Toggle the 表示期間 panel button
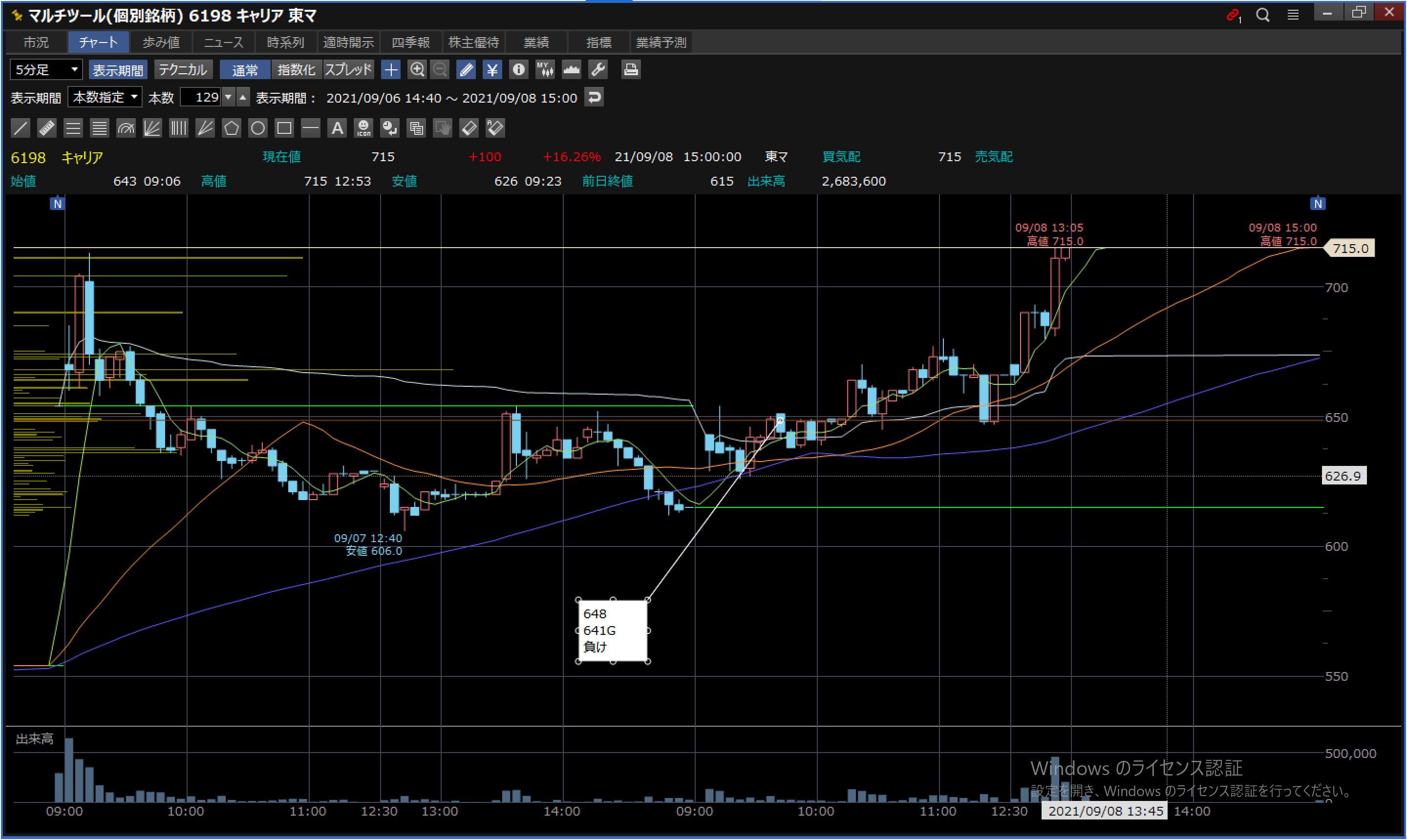Image resolution: width=1407 pixels, height=840 pixels. click(118, 70)
